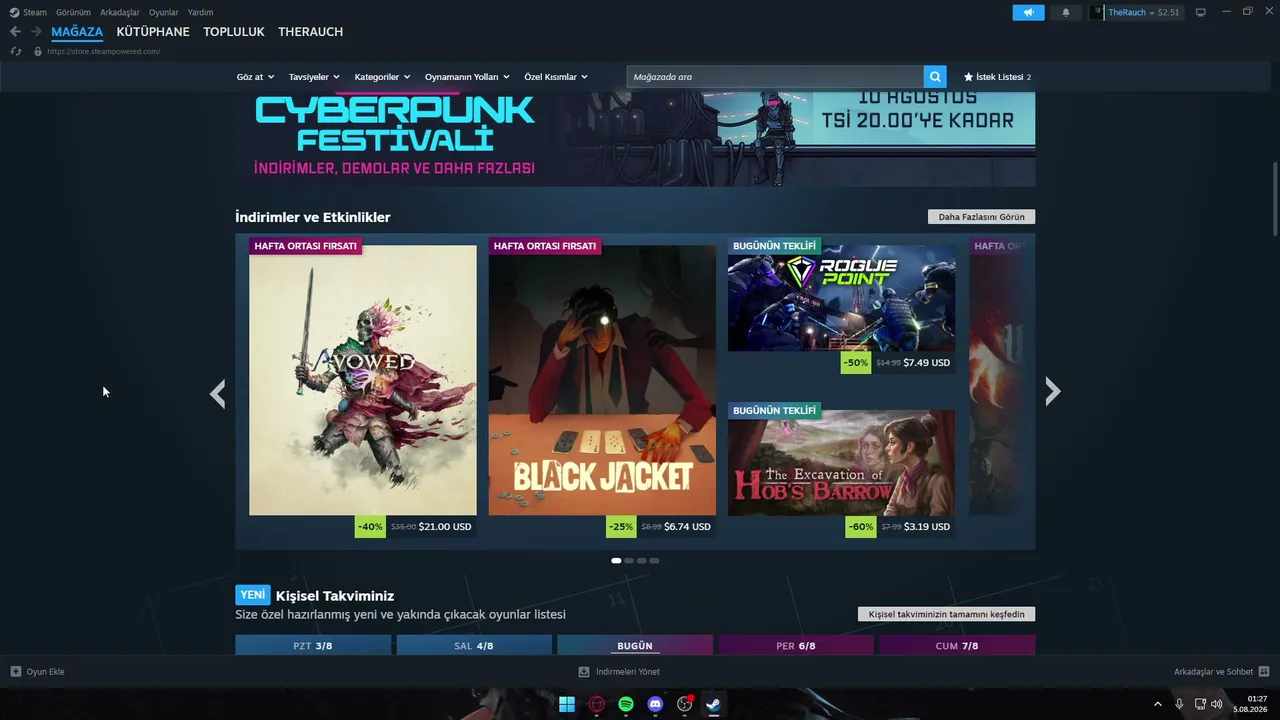Click the Steam taskbar icon
1280x720 pixels.
[x=714, y=704]
